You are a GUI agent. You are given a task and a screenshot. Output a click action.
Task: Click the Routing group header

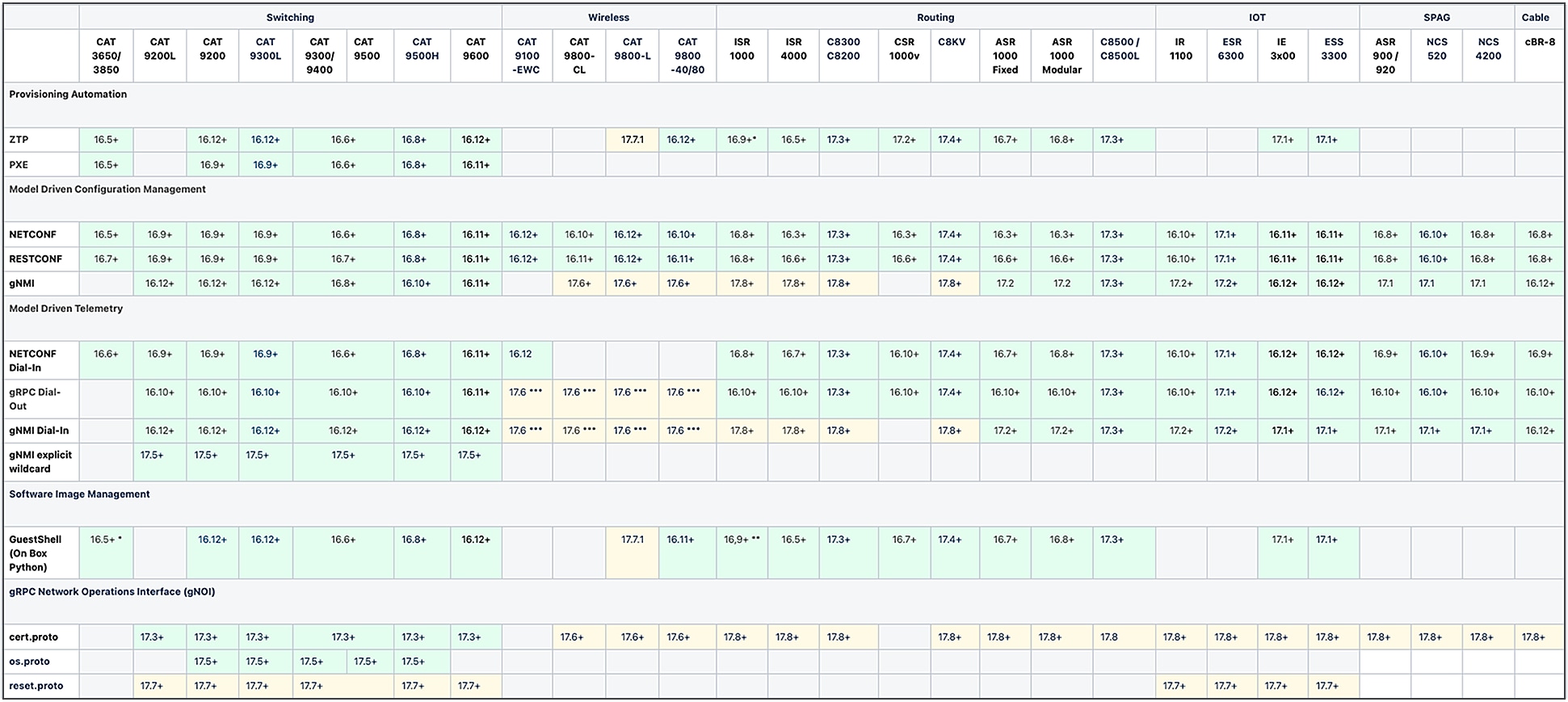(935, 17)
